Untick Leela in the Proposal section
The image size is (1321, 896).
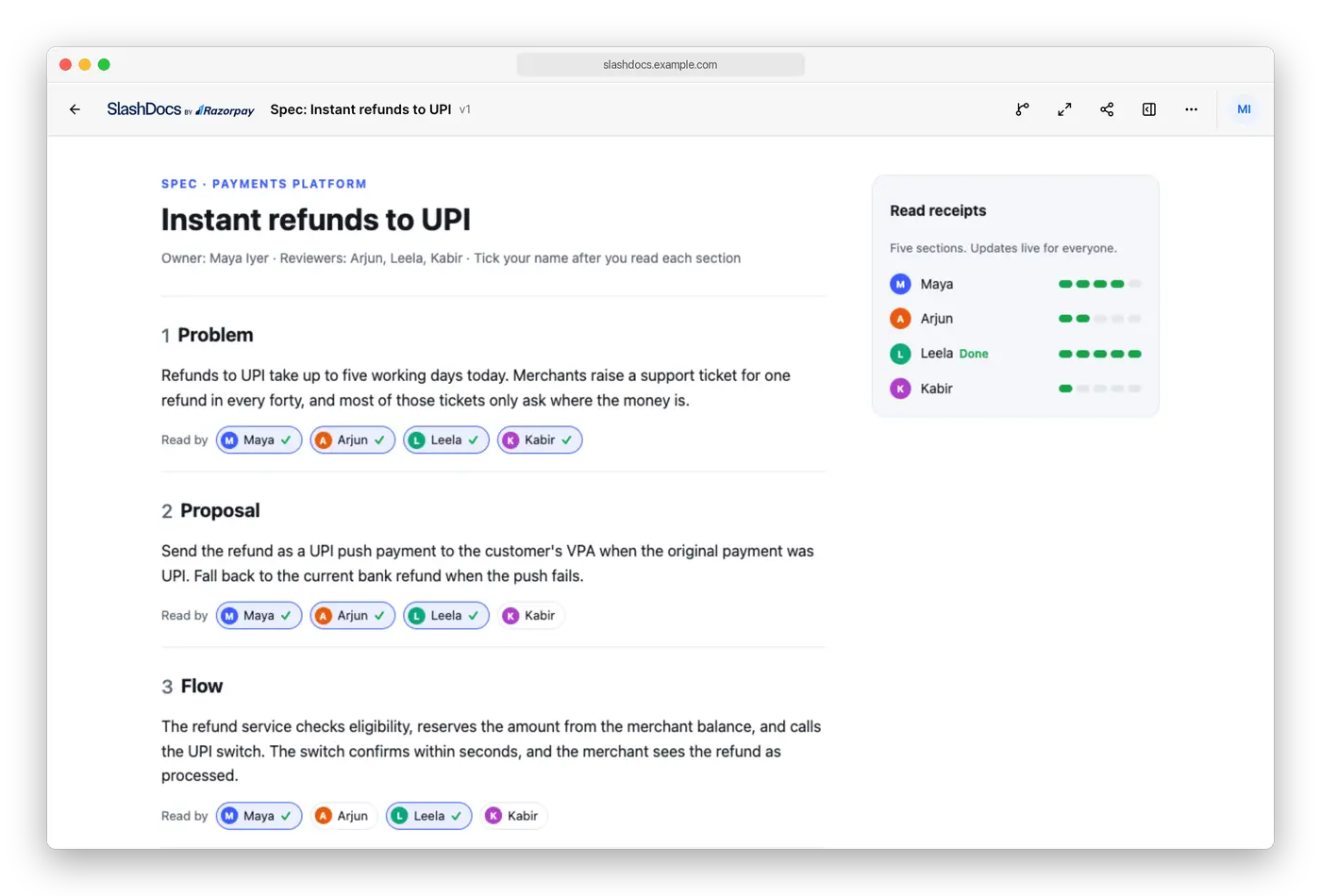445,615
